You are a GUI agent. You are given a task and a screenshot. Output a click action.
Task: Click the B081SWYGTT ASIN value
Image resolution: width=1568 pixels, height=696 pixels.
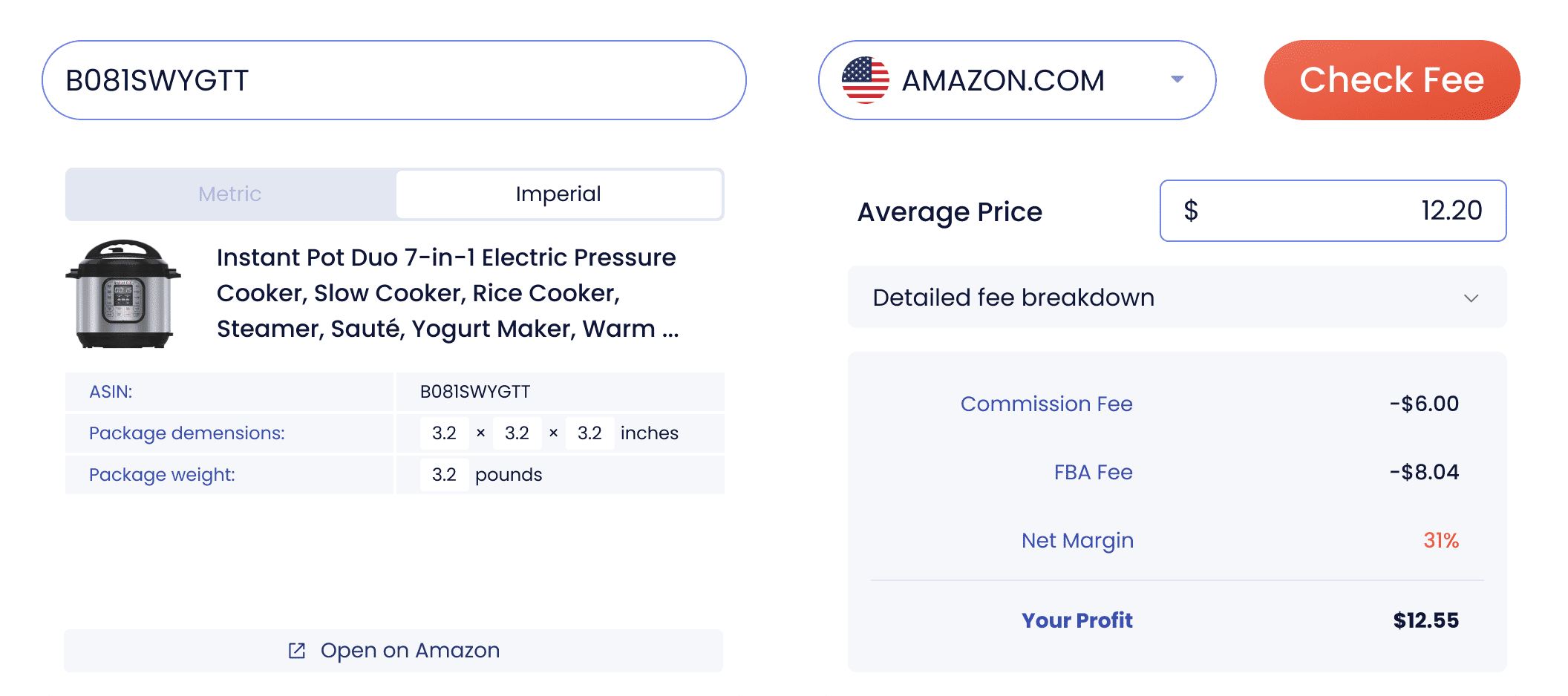(x=475, y=391)
